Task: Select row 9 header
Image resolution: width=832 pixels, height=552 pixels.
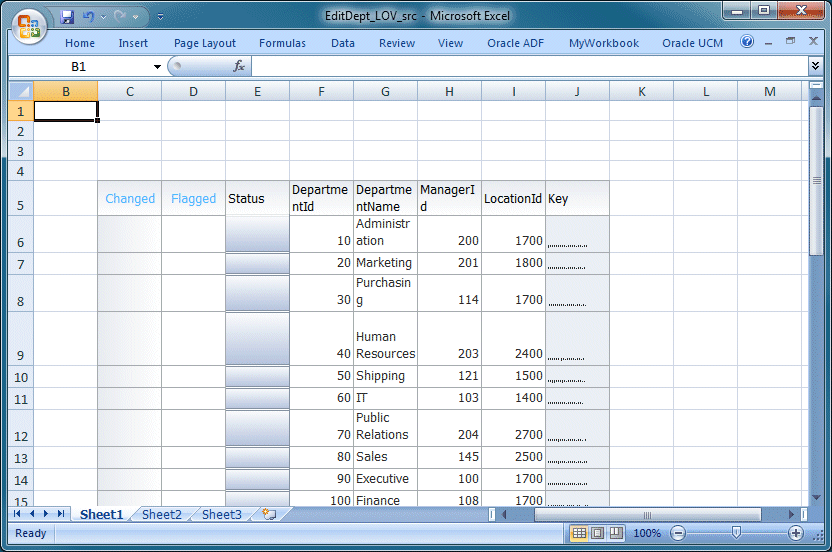Action: tap(21, 339)
